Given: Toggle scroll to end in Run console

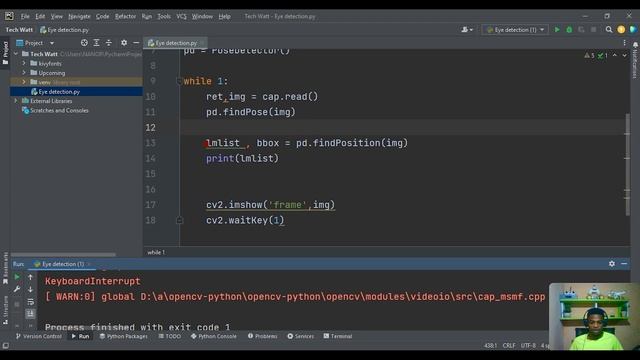Looking at the screenshot, I should (x=30, y=314).
